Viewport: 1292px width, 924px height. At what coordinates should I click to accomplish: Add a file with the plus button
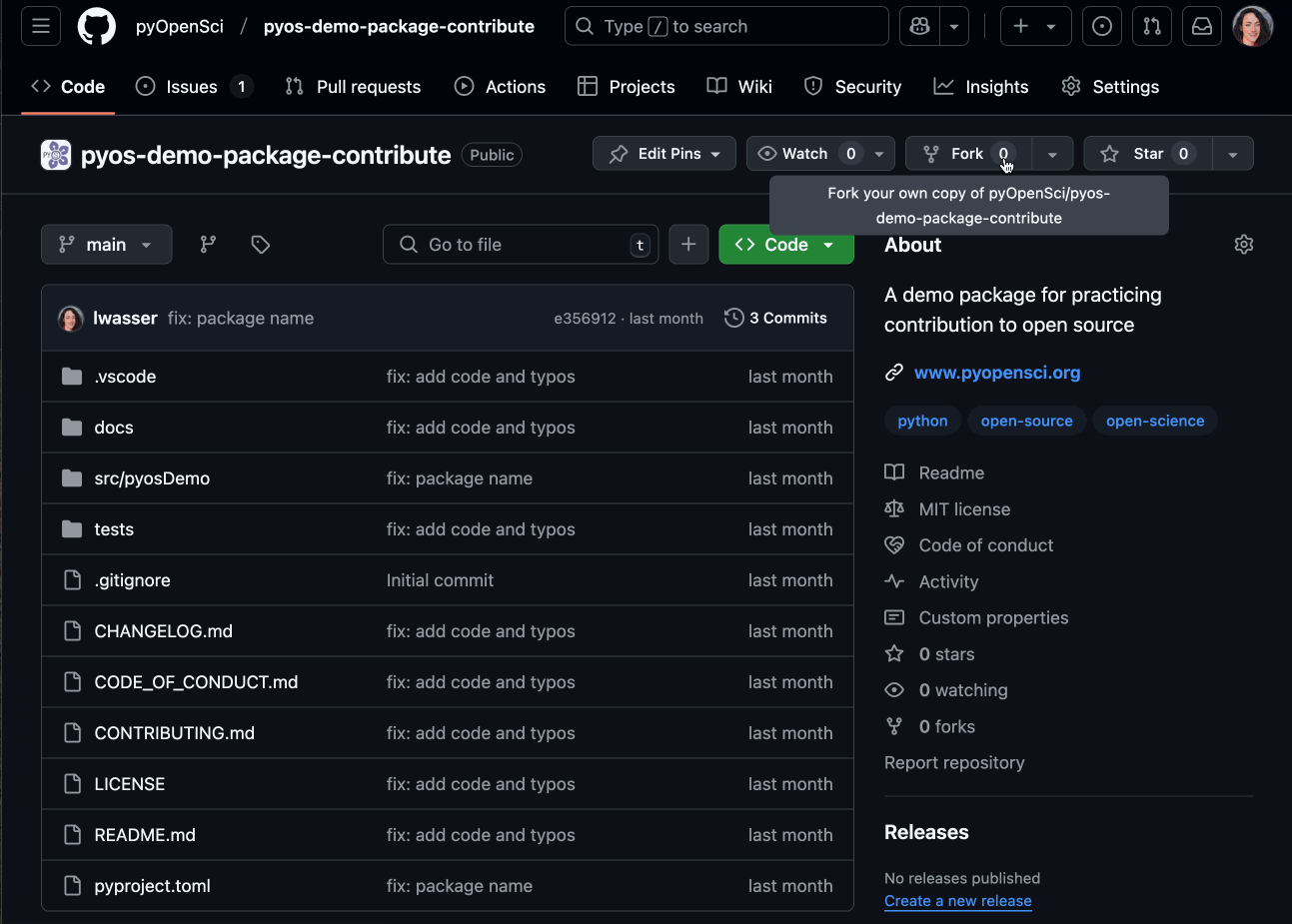pos(688,244)
